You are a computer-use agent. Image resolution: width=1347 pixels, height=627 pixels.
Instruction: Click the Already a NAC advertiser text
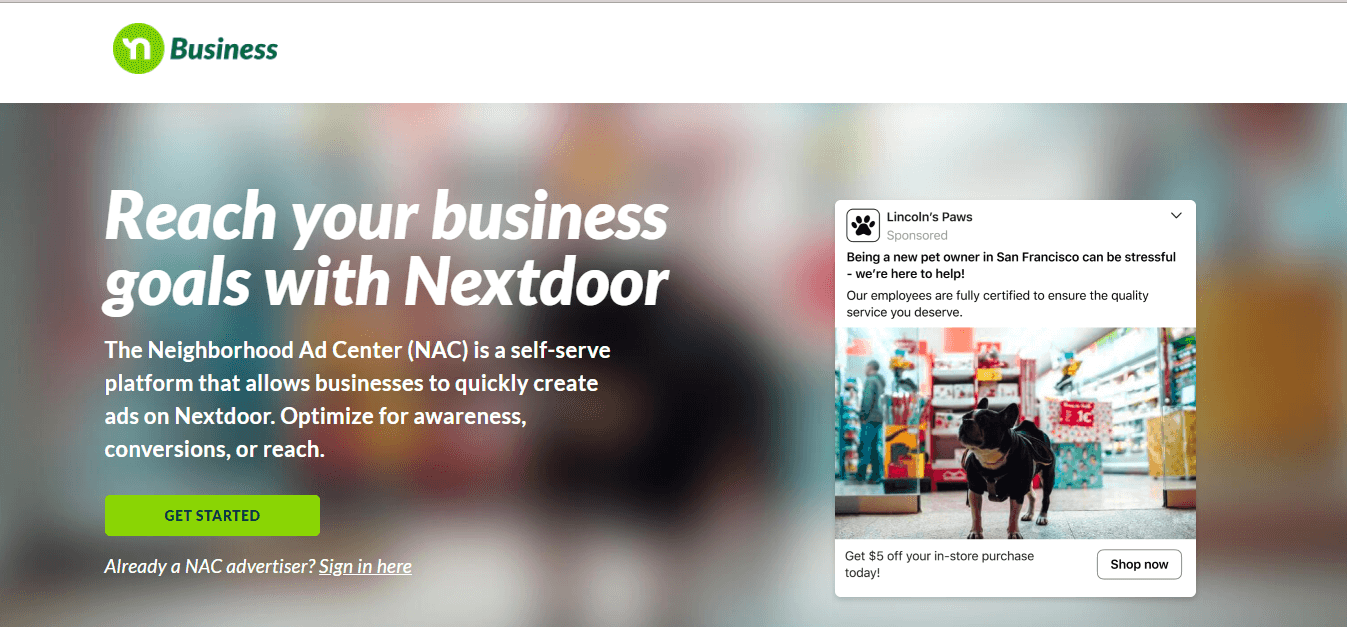click(x=210, y=566)
